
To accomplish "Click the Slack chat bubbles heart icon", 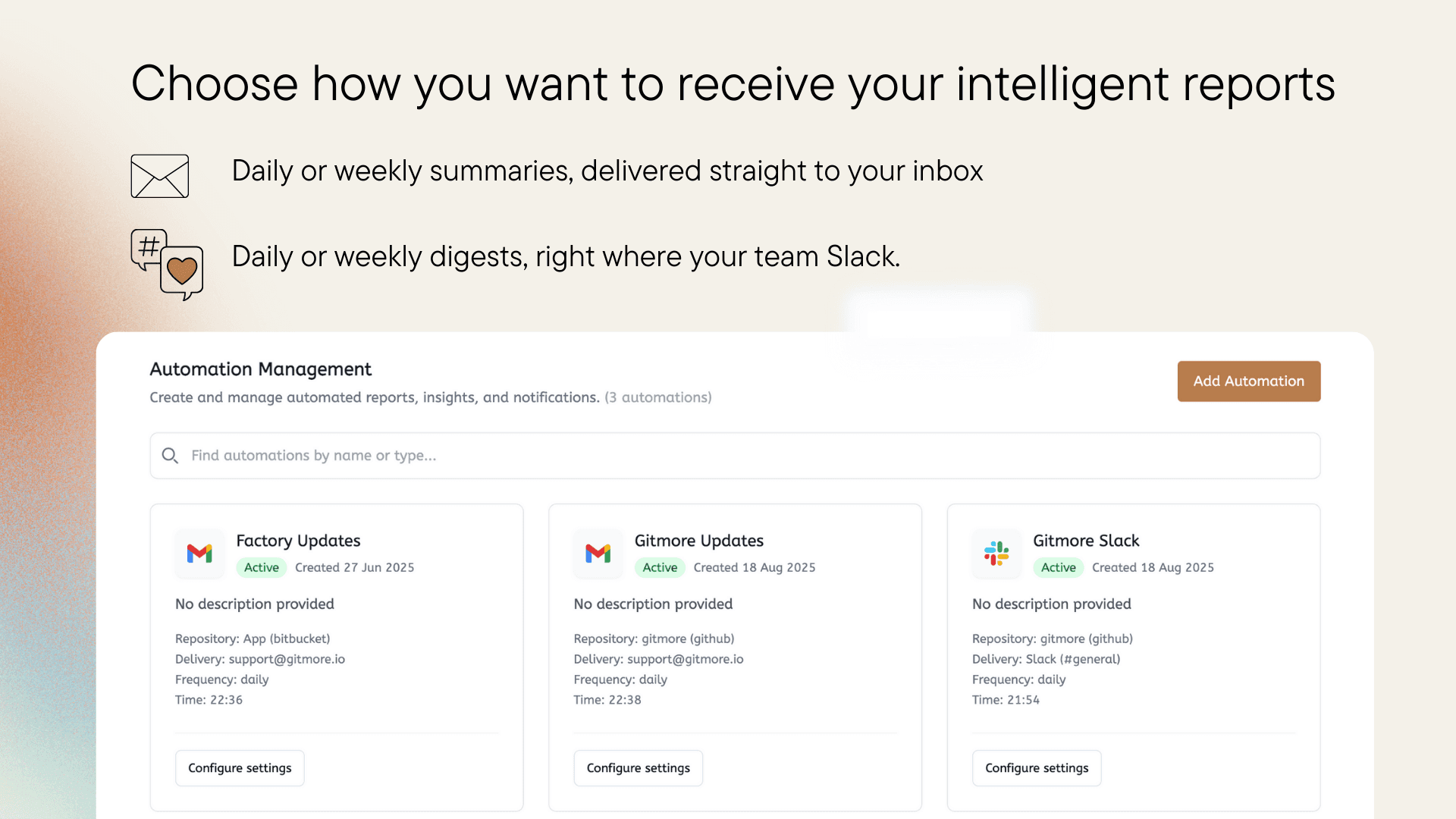I will 168,264.
